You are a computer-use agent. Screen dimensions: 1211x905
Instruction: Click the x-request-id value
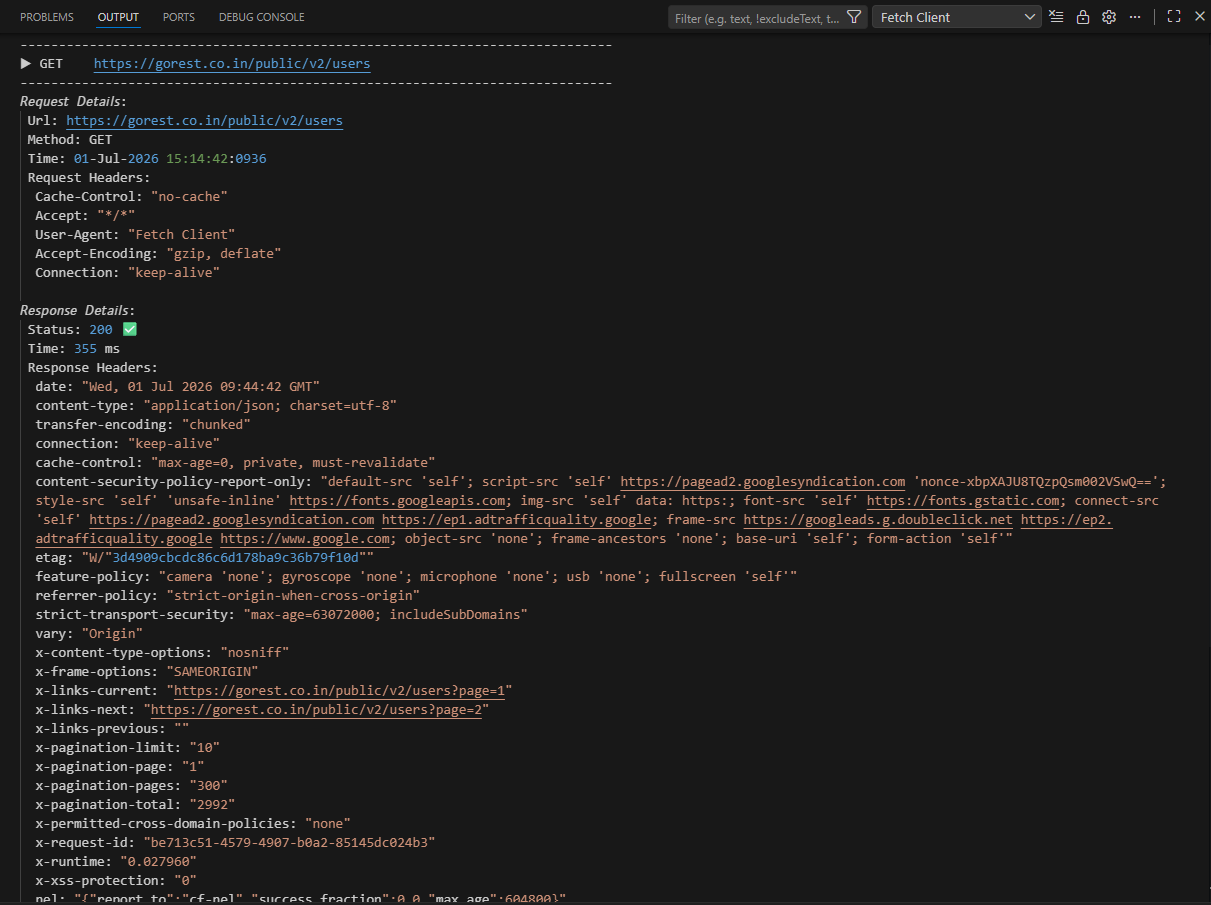[289, 843]
